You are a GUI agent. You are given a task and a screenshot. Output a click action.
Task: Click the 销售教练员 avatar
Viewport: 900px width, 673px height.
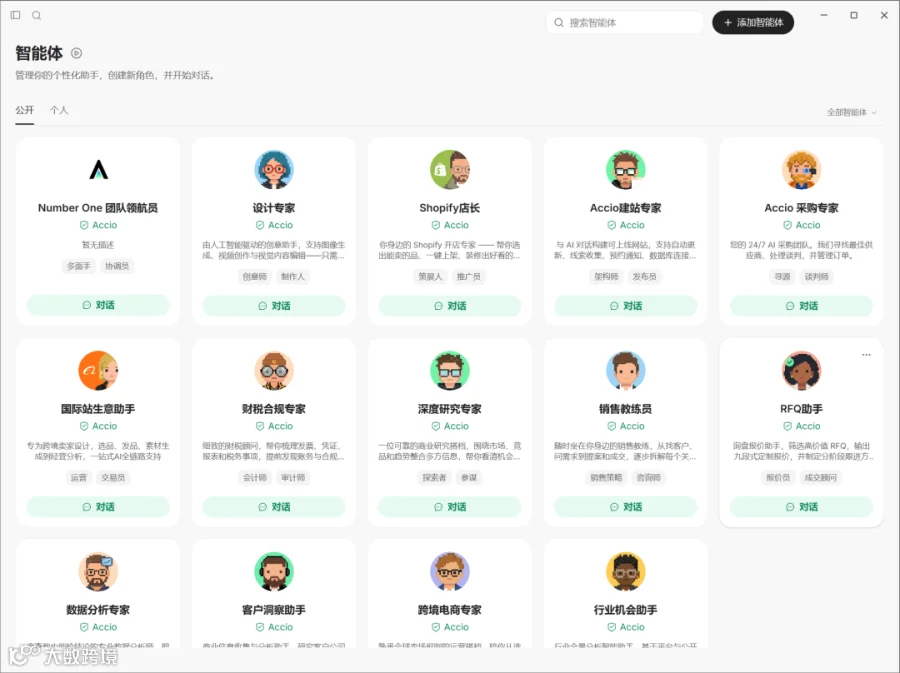pos(626,371)
